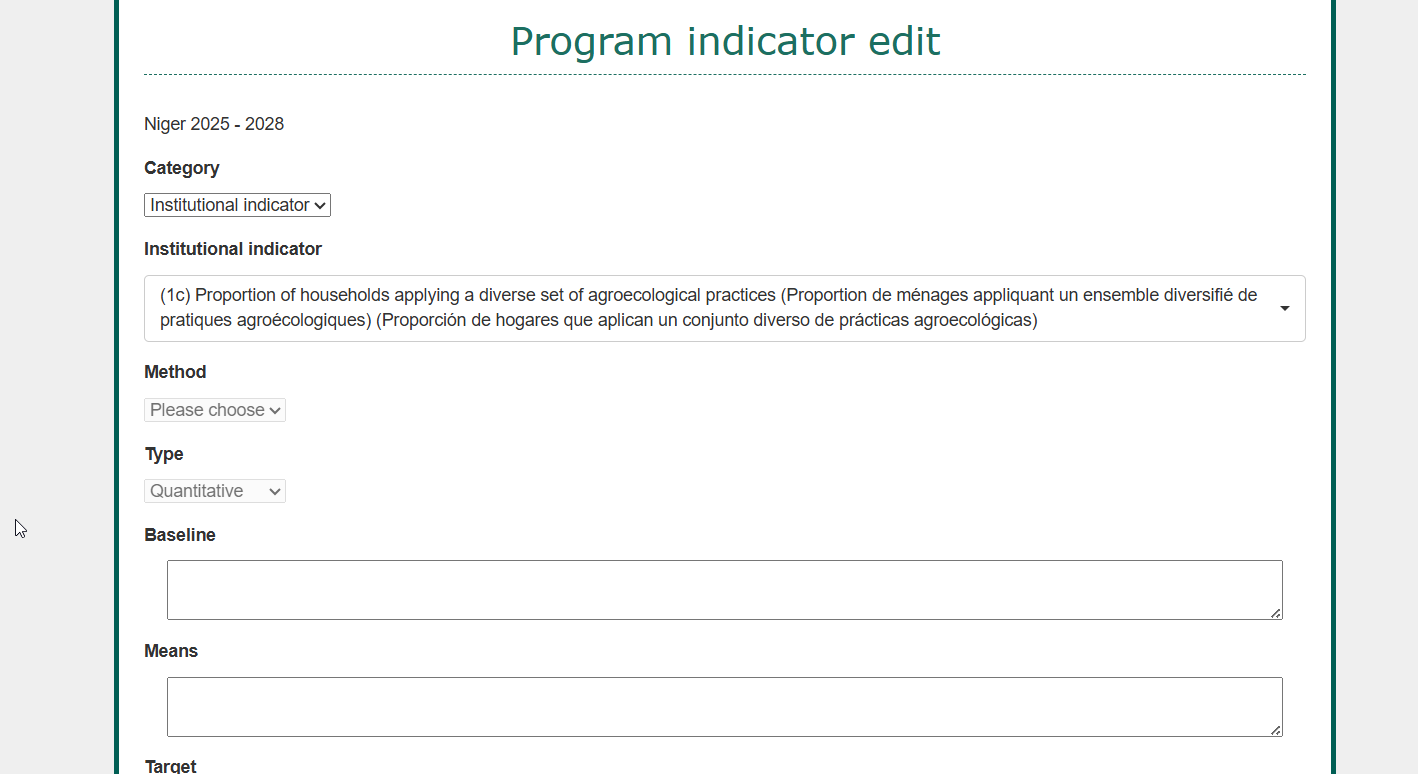Click the 'Institutional indicator' bold field label

[x=233, y=249]
